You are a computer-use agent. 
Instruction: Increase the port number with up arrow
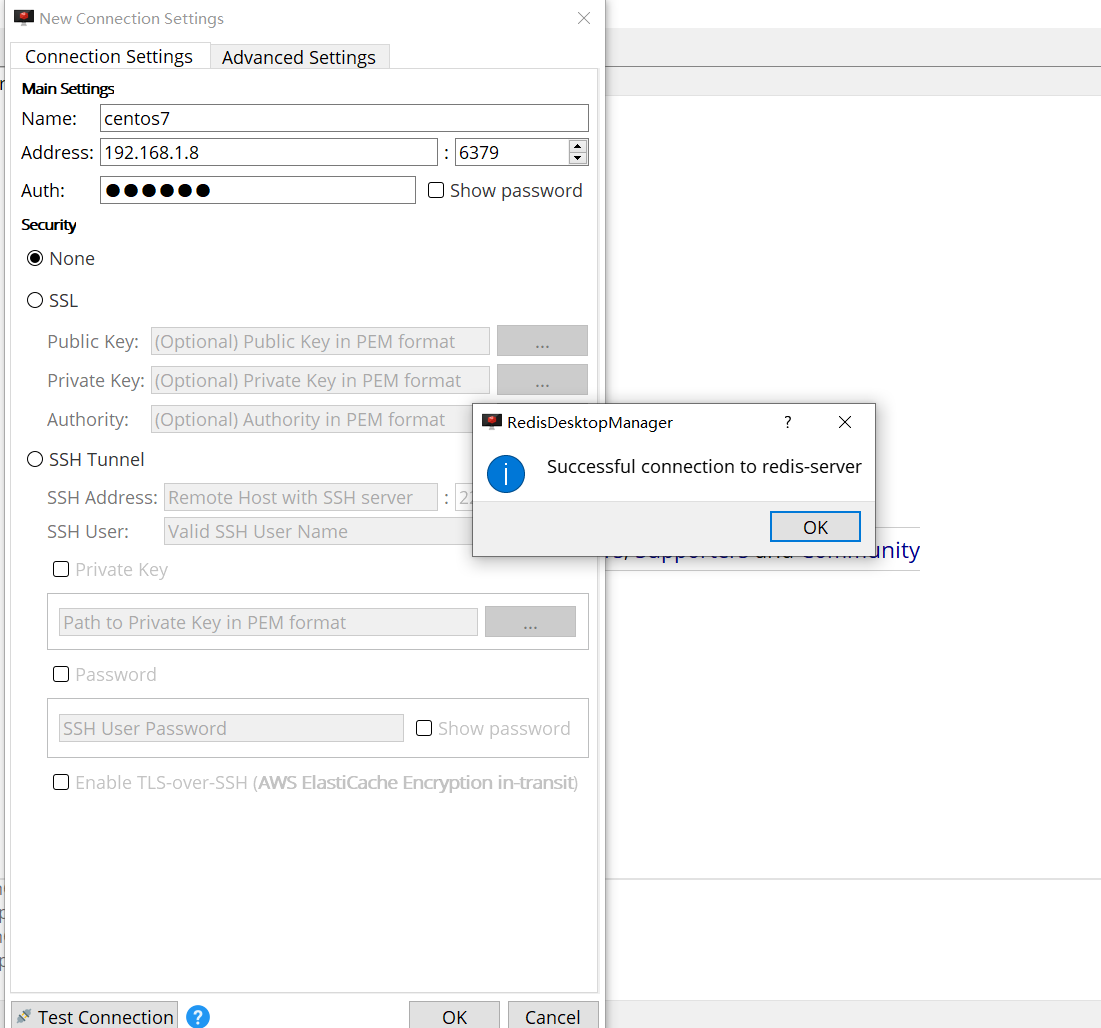click(x=577, y=146)
